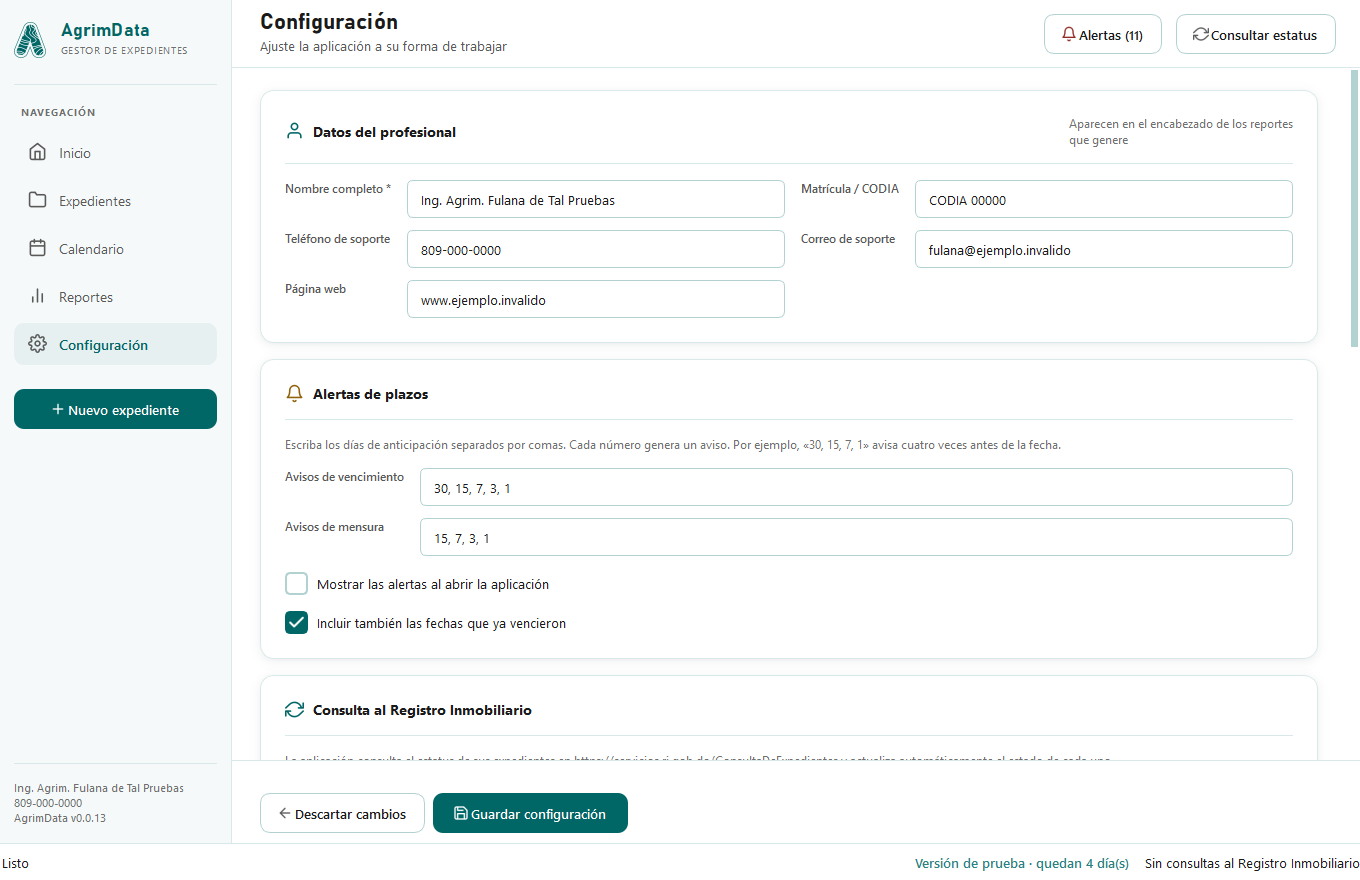The height and width of the screenshot is (880, 1360).
Task: Click 'Versión de prueba · quedan 4 día(s)' status text
Action: click(1022, 864)
